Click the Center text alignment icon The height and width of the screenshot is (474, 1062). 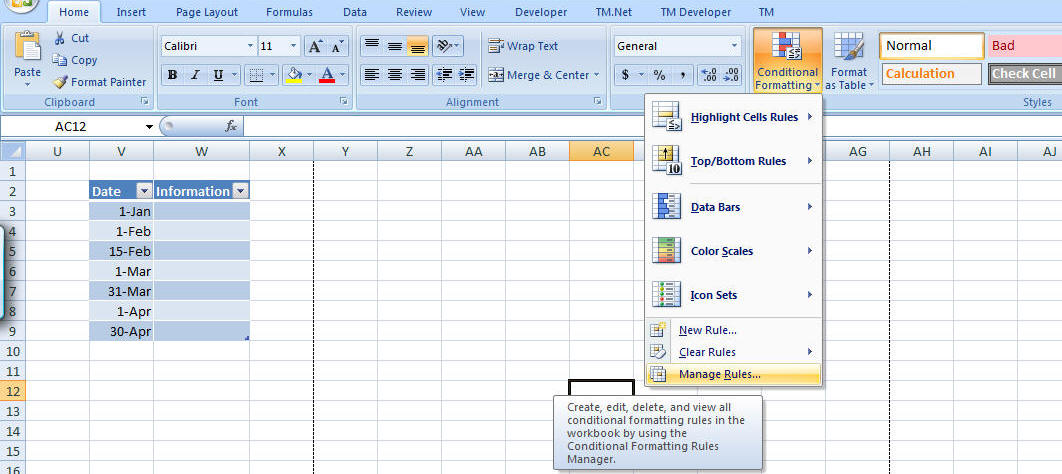pyautogui.click(x=395, y=75)
